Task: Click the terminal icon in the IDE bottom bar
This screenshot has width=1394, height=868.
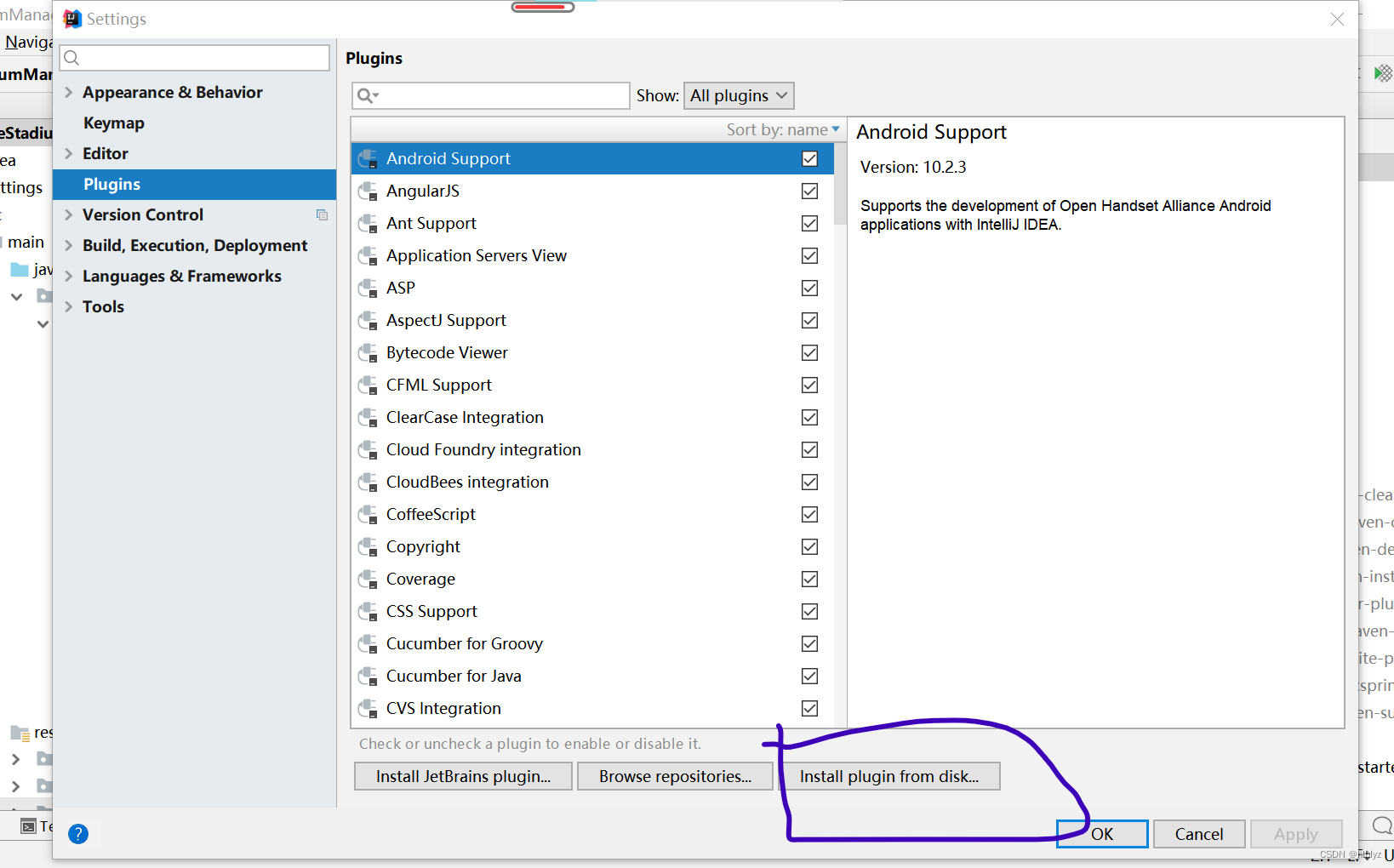Action: (28, 826)
